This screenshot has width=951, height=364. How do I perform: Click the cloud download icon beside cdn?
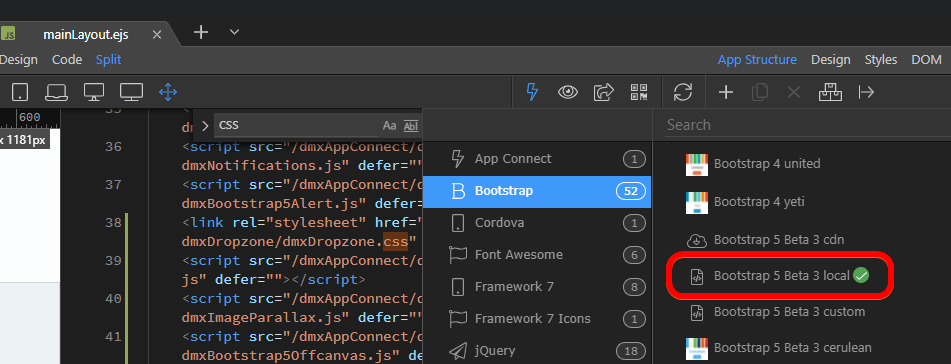pyautogui.click(x=697, y=240)
